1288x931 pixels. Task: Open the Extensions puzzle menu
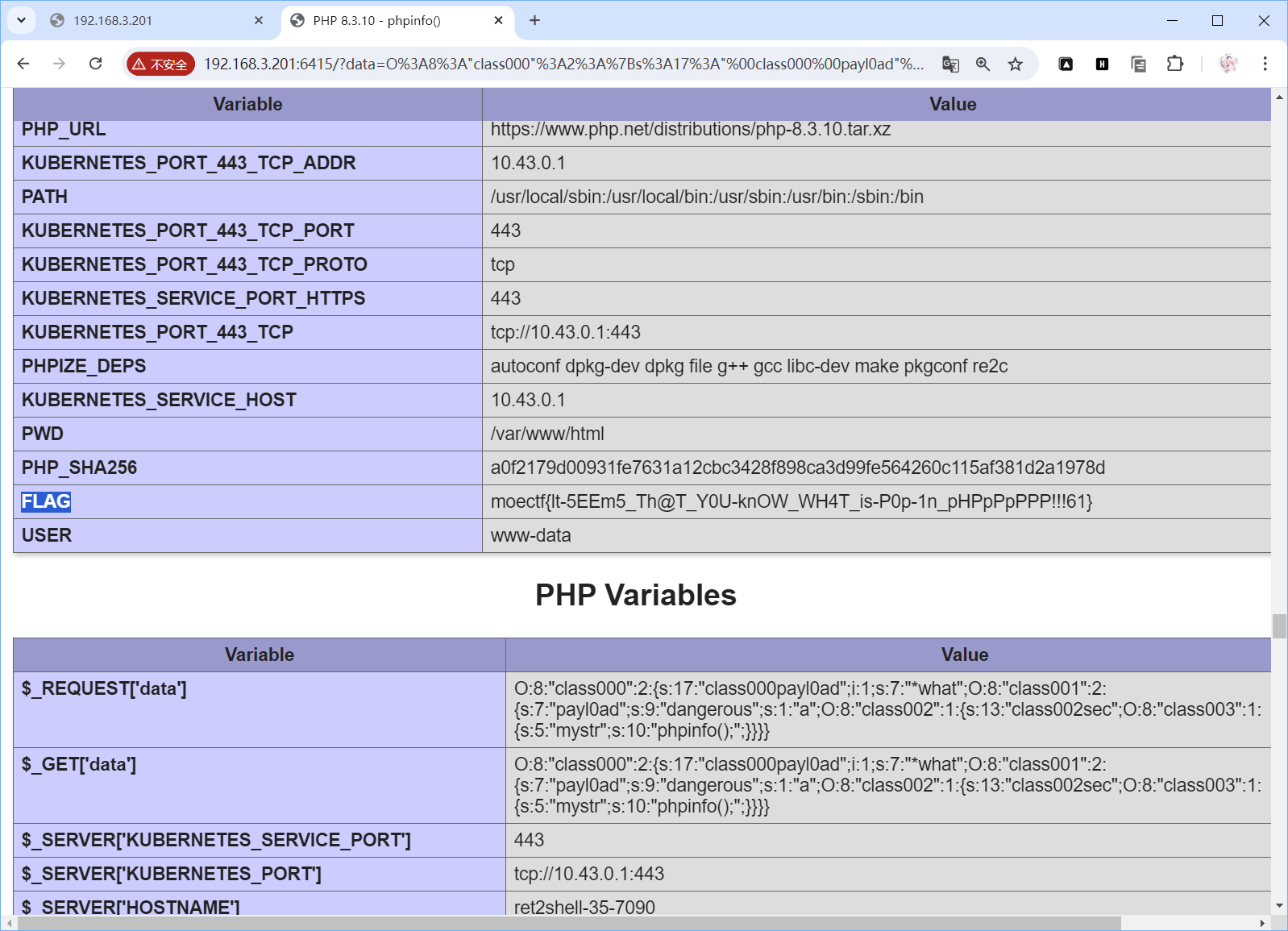pyautogui.click(x=1175, y=64)
